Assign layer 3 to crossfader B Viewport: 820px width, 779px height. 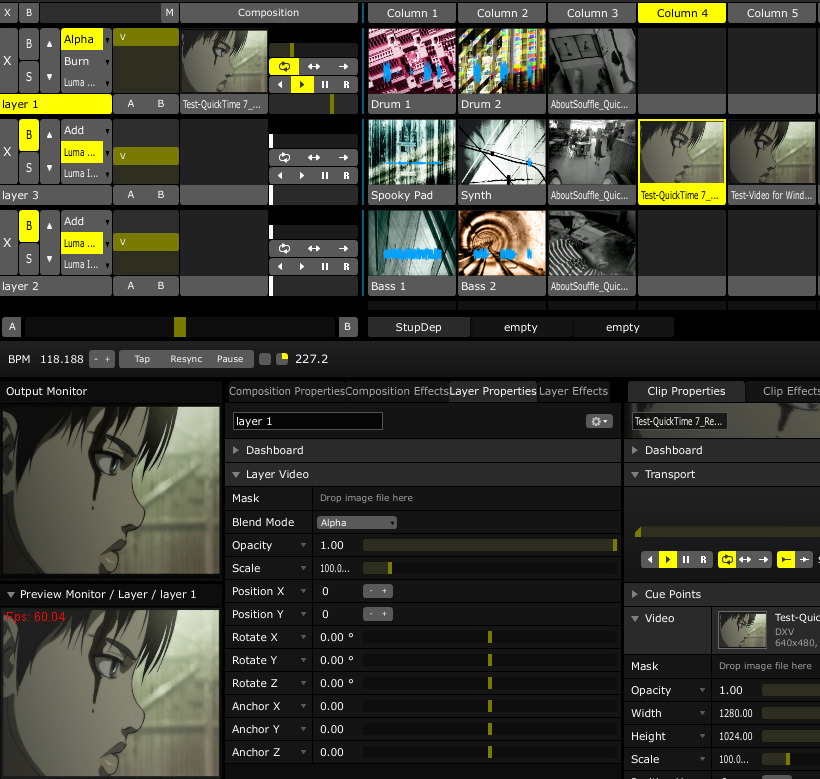tap(161, 195)
